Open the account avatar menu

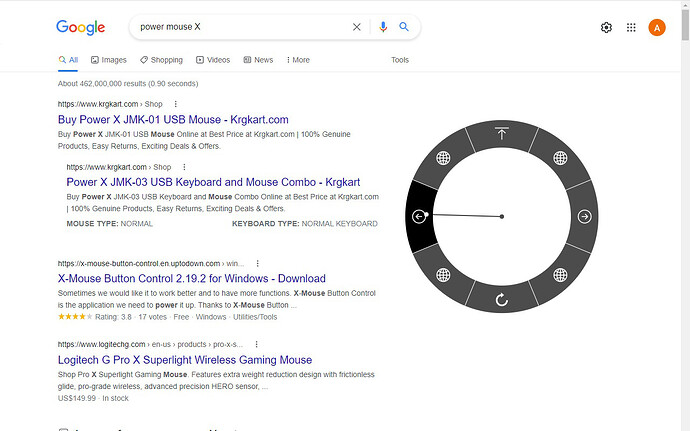click(657, 28)
